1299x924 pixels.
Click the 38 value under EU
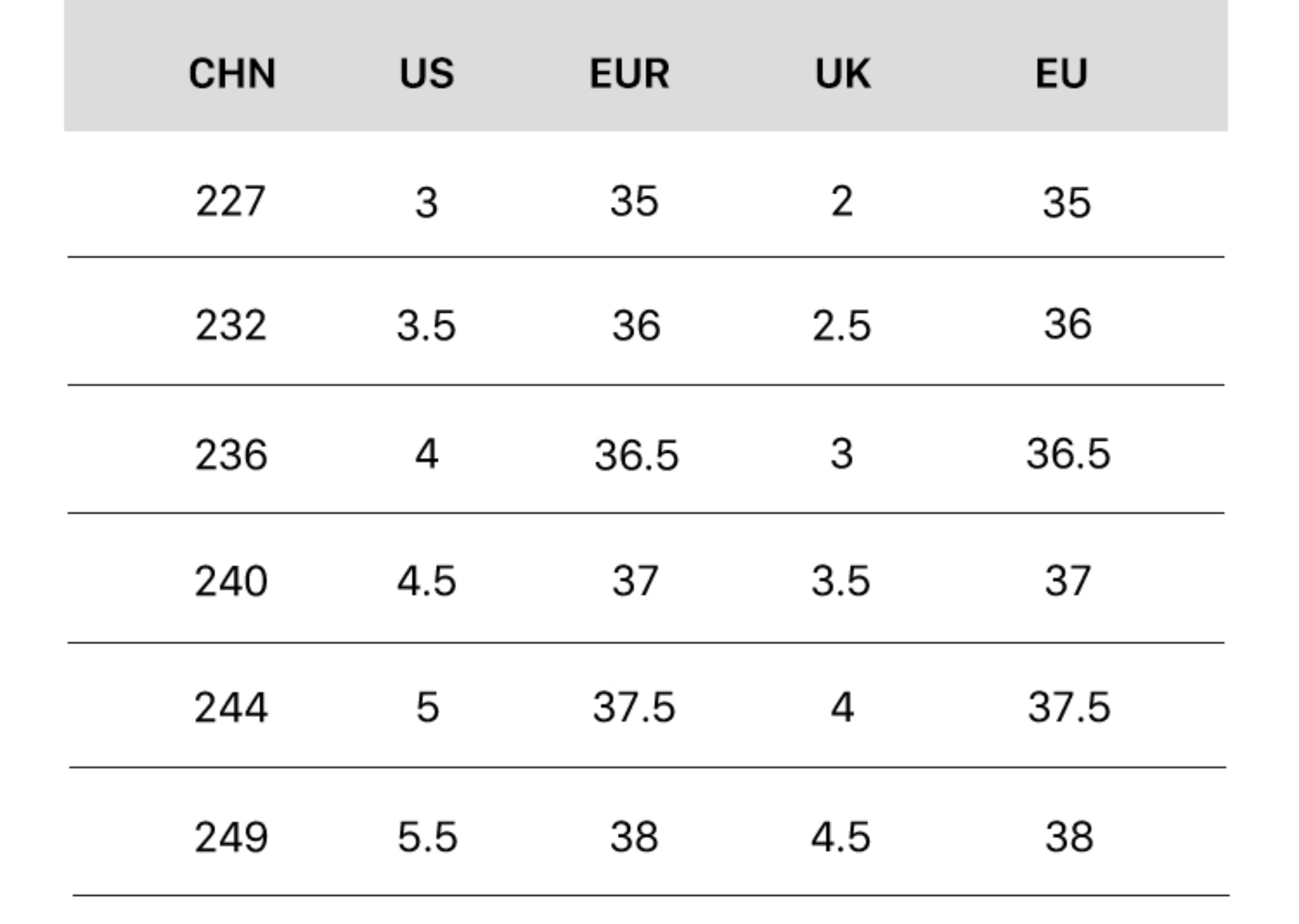(x=1069, y=838)
